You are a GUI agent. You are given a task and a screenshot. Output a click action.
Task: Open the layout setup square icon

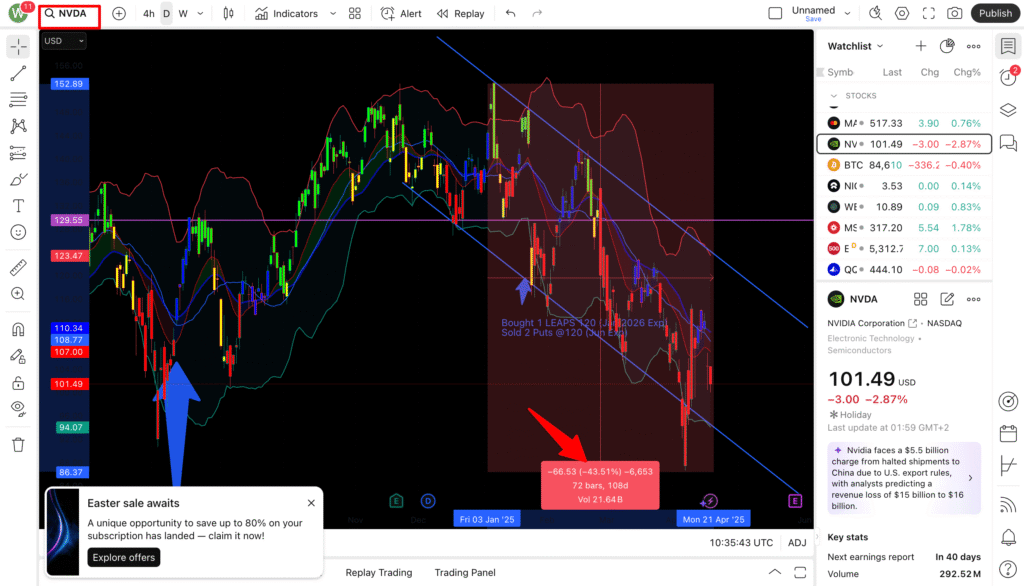point(775,14)
